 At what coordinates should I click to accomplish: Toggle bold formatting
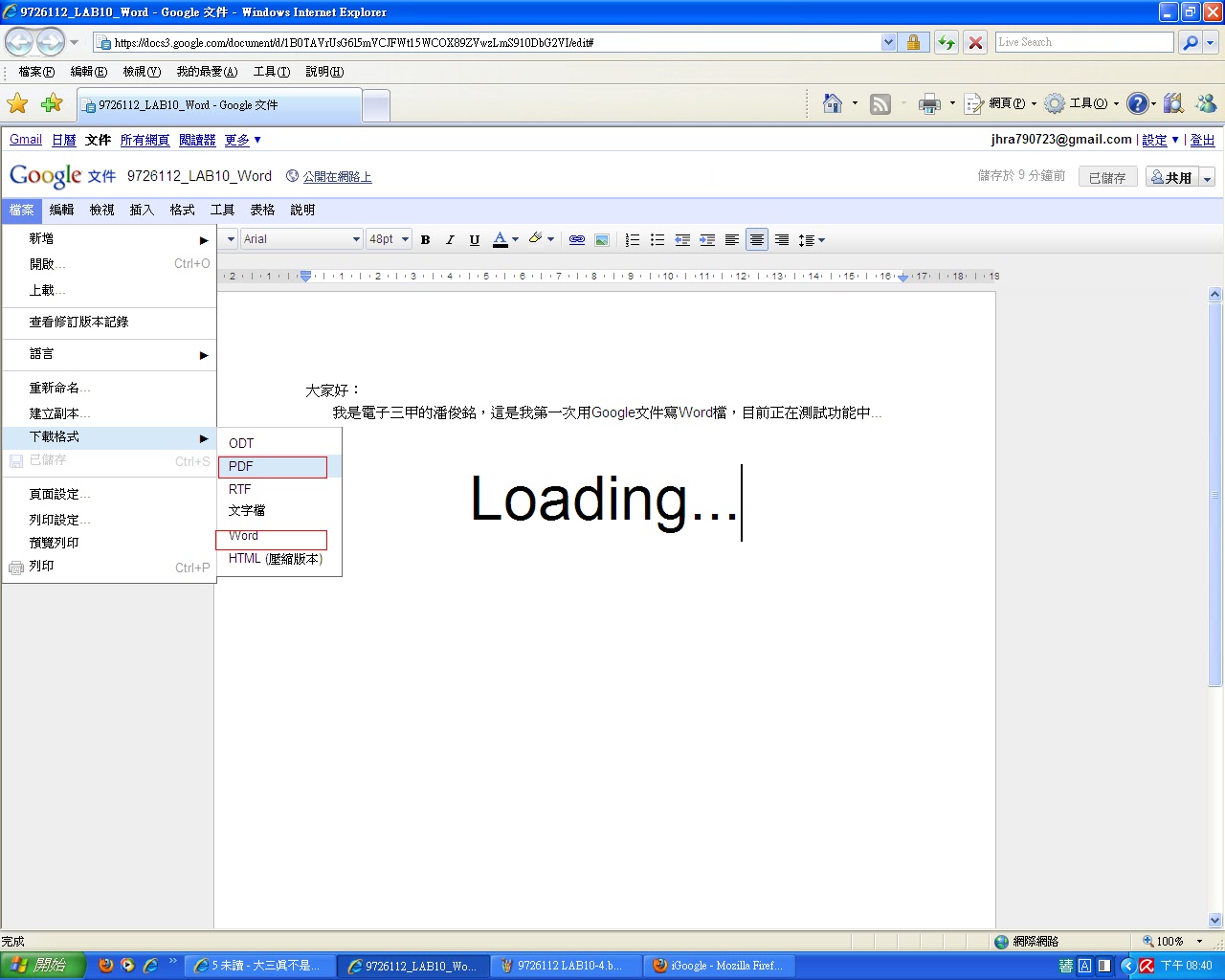click(x=426, y=239)
